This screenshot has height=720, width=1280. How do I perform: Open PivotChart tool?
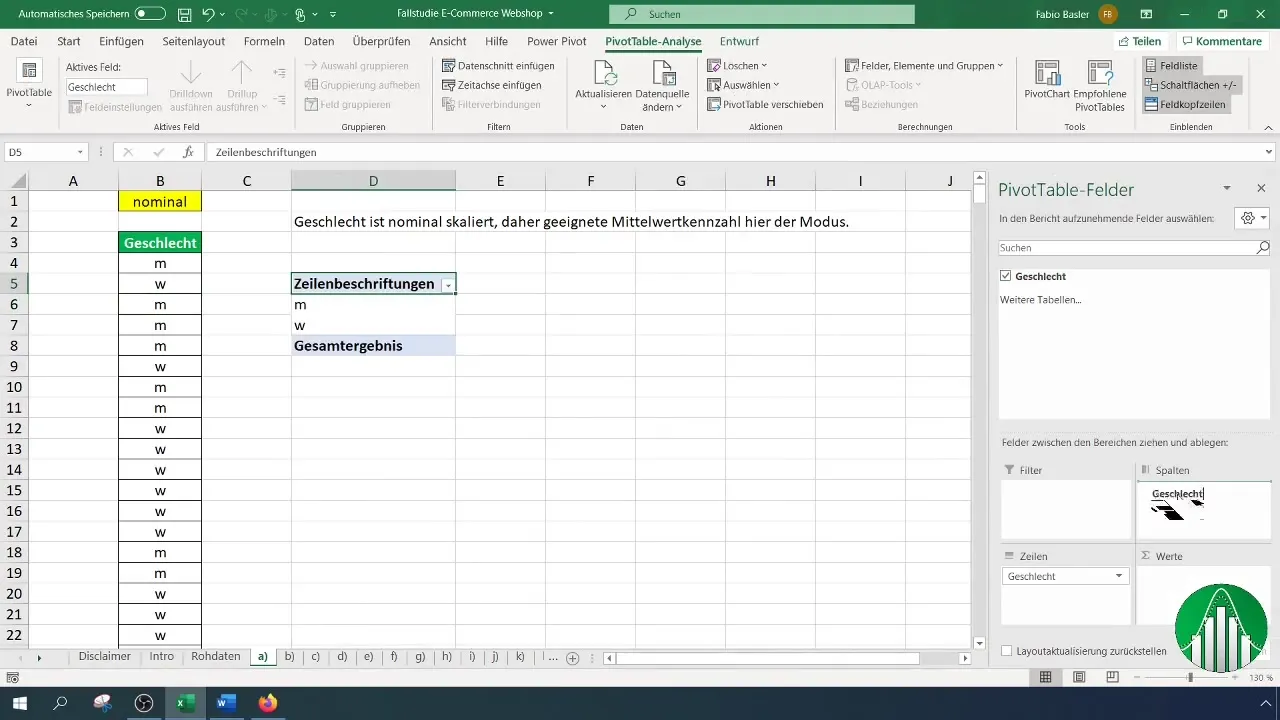[1048, 85]
